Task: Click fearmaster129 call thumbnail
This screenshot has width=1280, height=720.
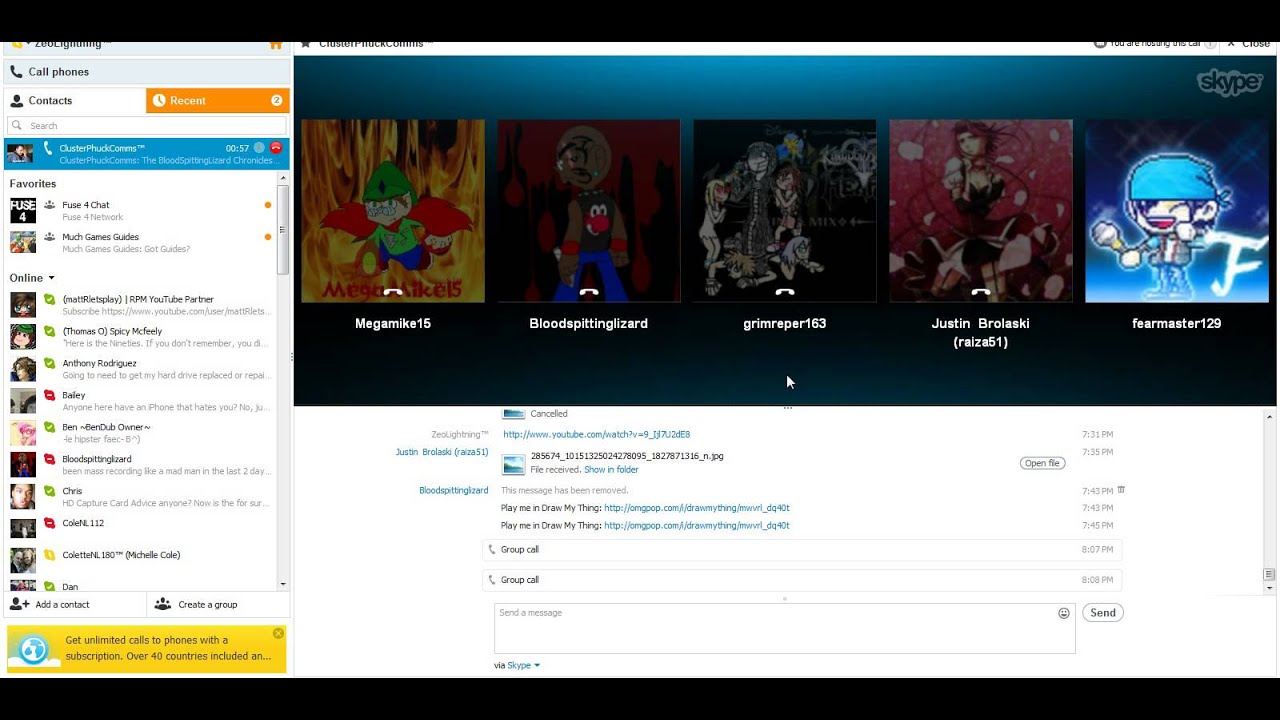Action: [1177, 211]
